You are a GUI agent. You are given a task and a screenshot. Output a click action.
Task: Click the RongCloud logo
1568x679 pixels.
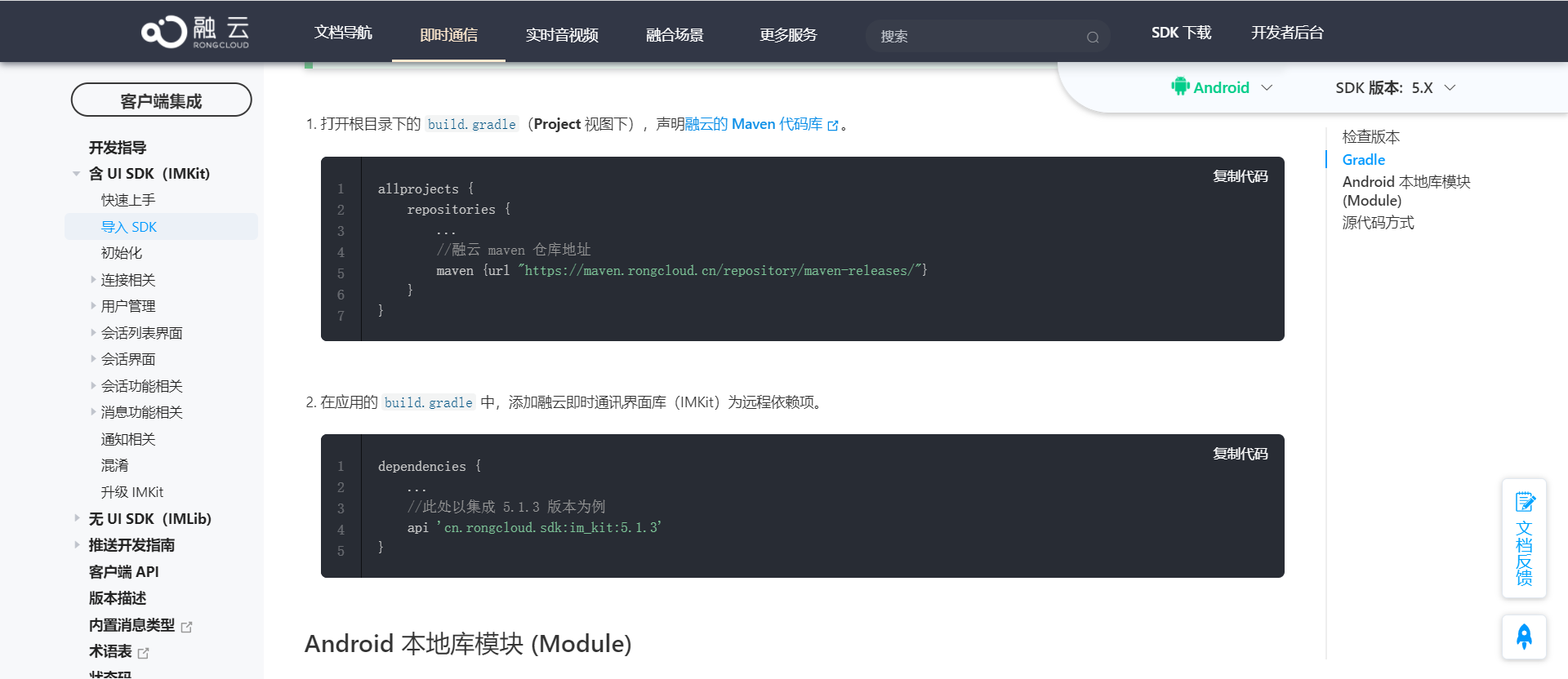click(x=195, y=33)
